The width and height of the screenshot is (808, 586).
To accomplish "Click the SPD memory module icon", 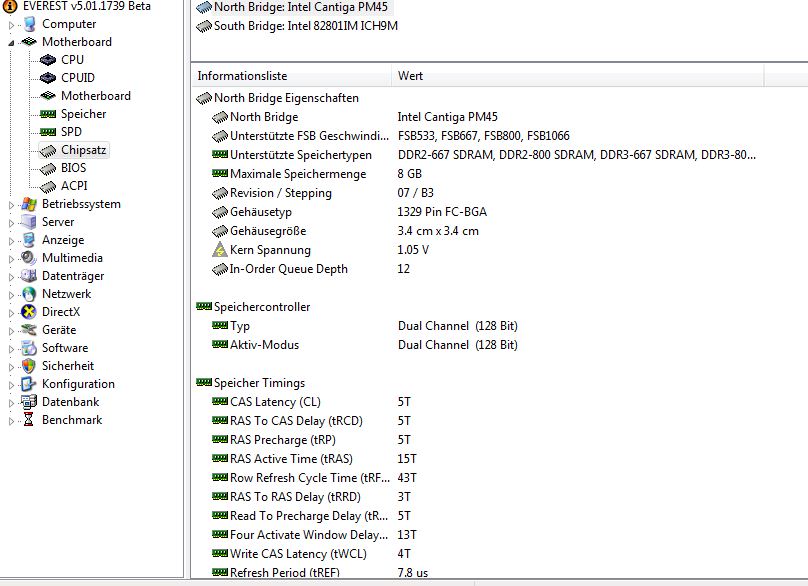I will 48,132.
